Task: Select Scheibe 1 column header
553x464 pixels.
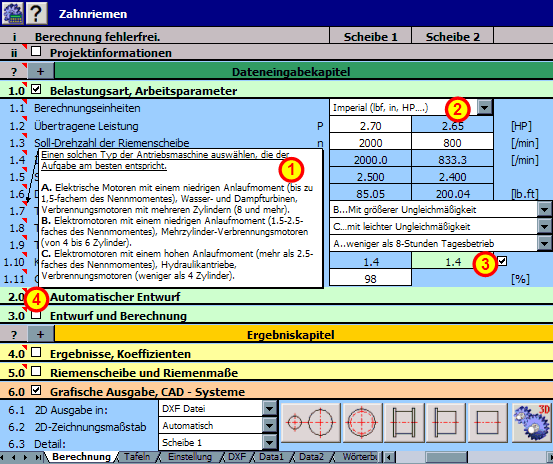Action: tap(370, 36)
